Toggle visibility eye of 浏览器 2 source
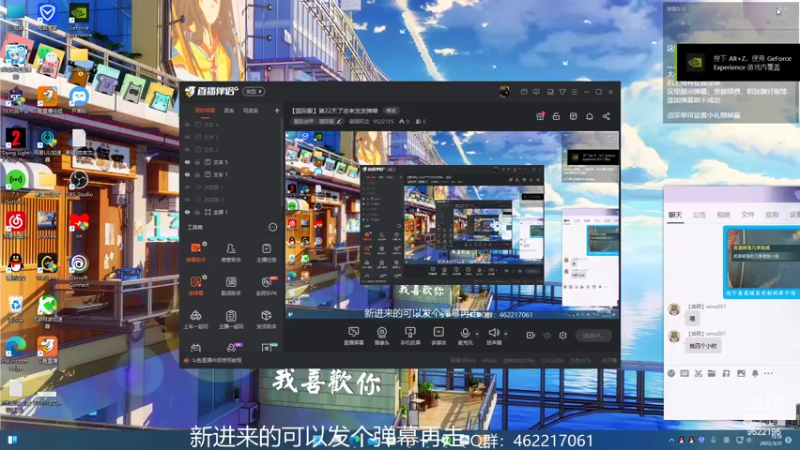 click(x=187, y=199)
